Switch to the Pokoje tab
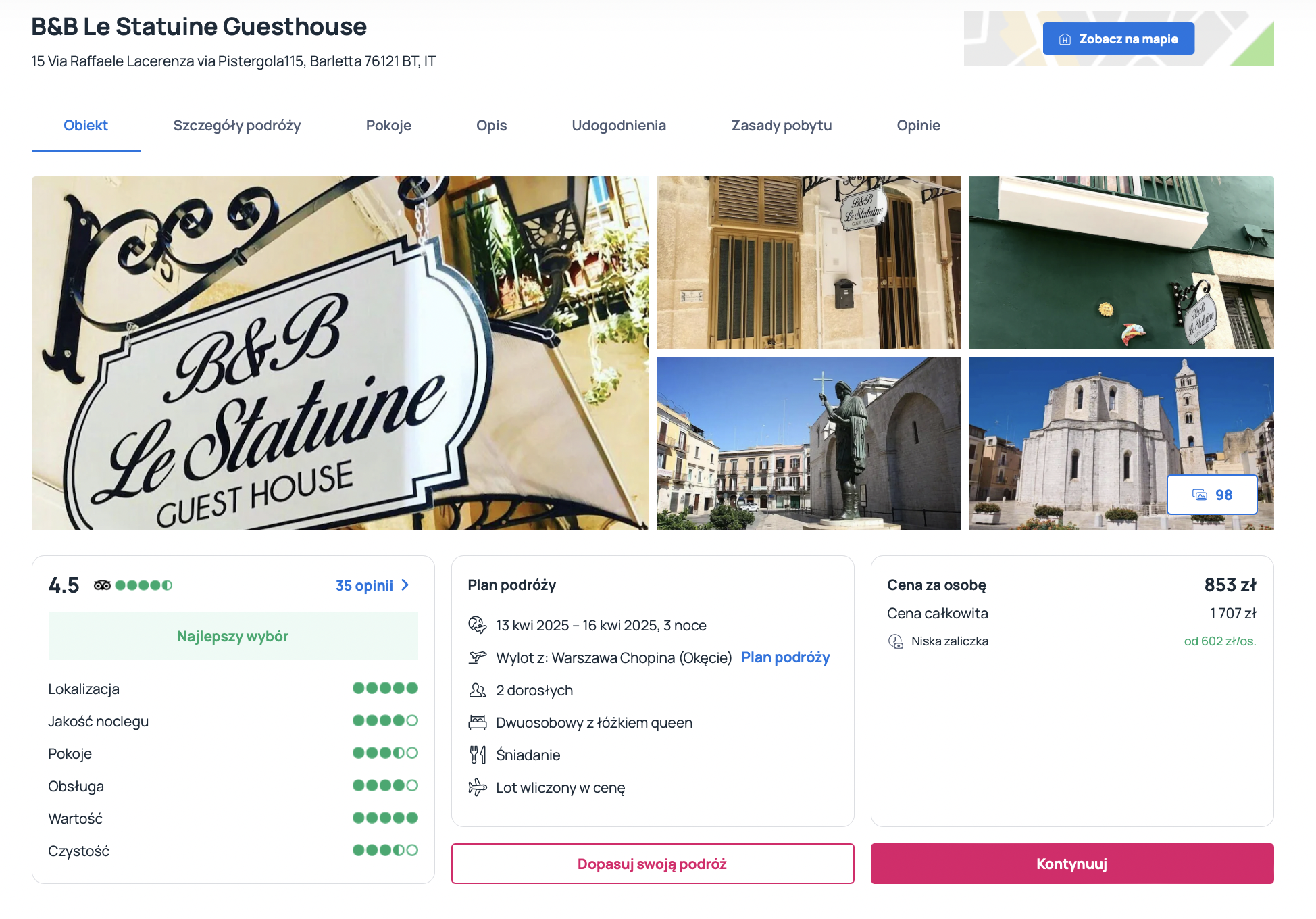 388,126
